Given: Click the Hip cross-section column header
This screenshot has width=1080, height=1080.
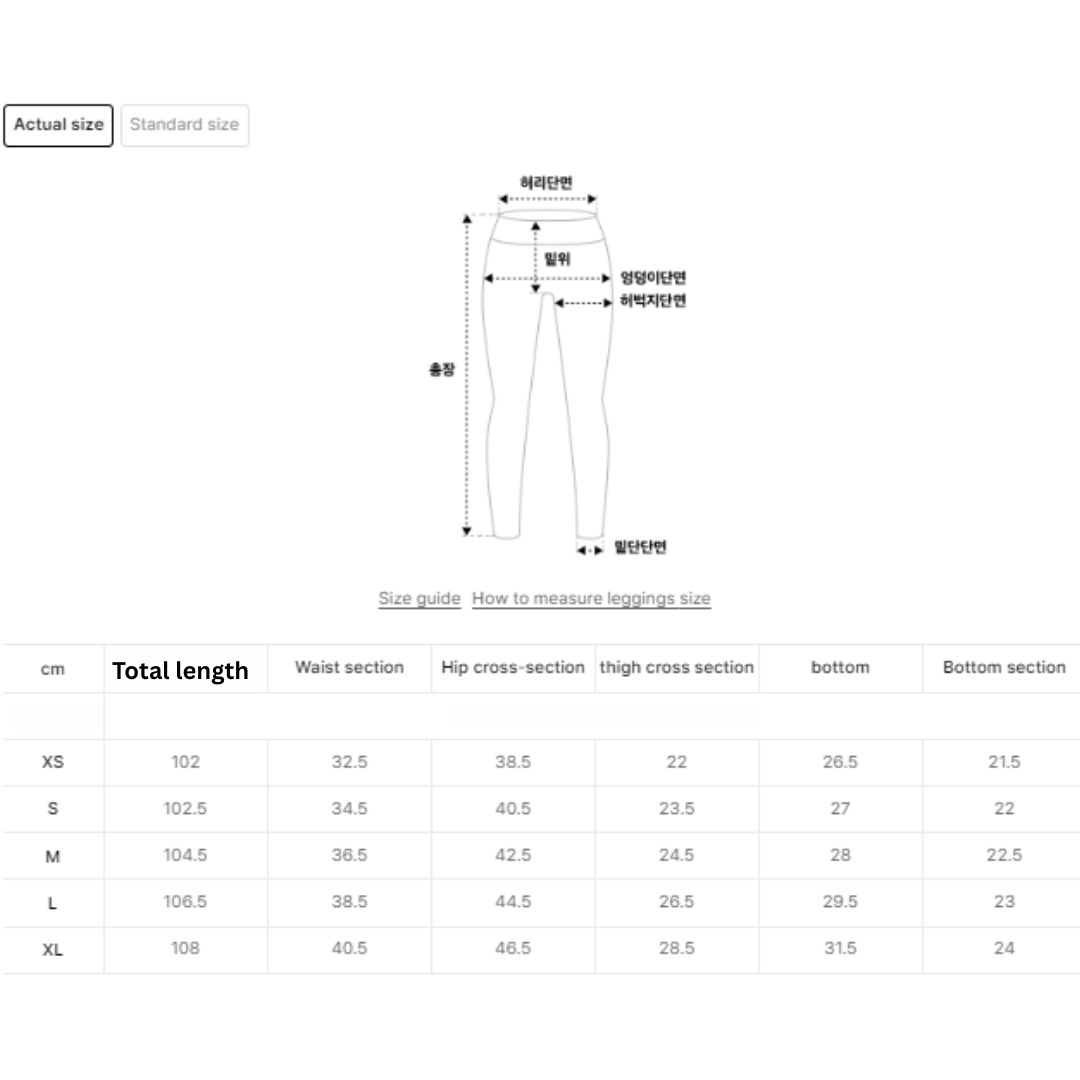Looking at the screenshot, I should [x=513, y=668].
